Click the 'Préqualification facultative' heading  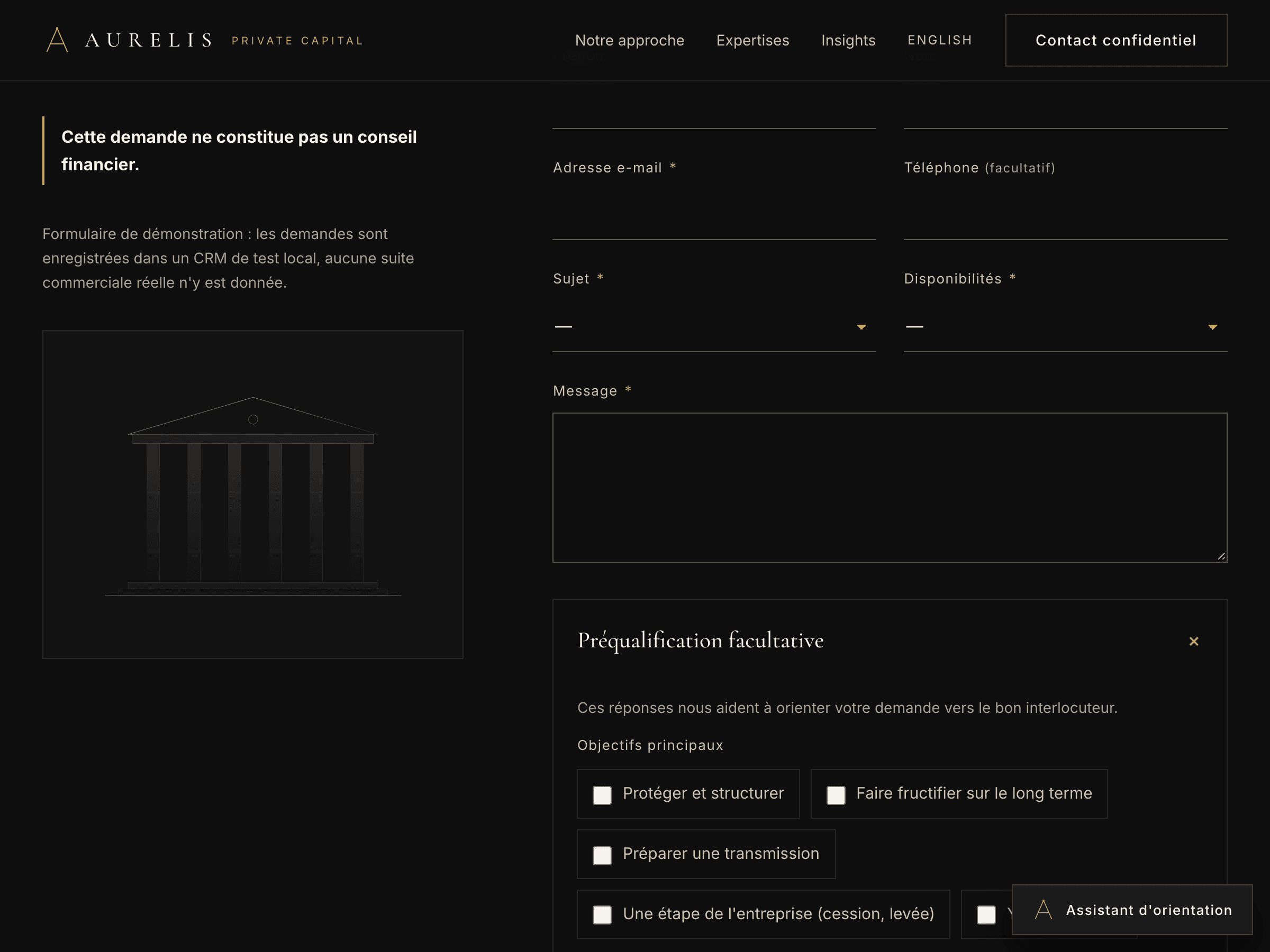700,640
